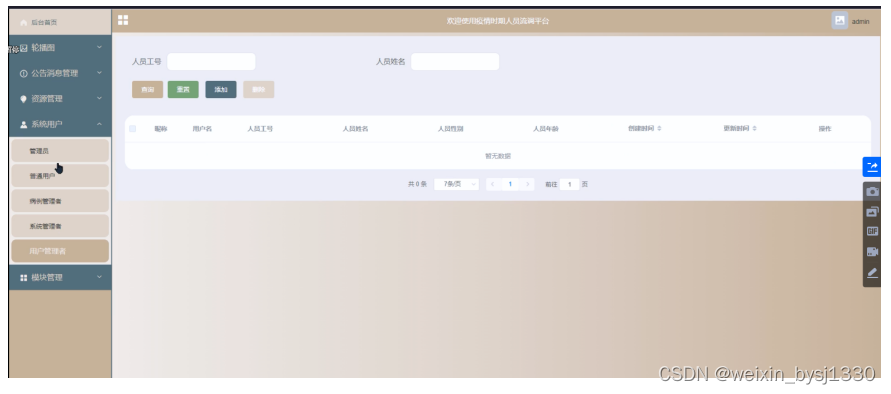
Task: Click the image icon beside 轮播图
Action: click(x=24, y=48)
